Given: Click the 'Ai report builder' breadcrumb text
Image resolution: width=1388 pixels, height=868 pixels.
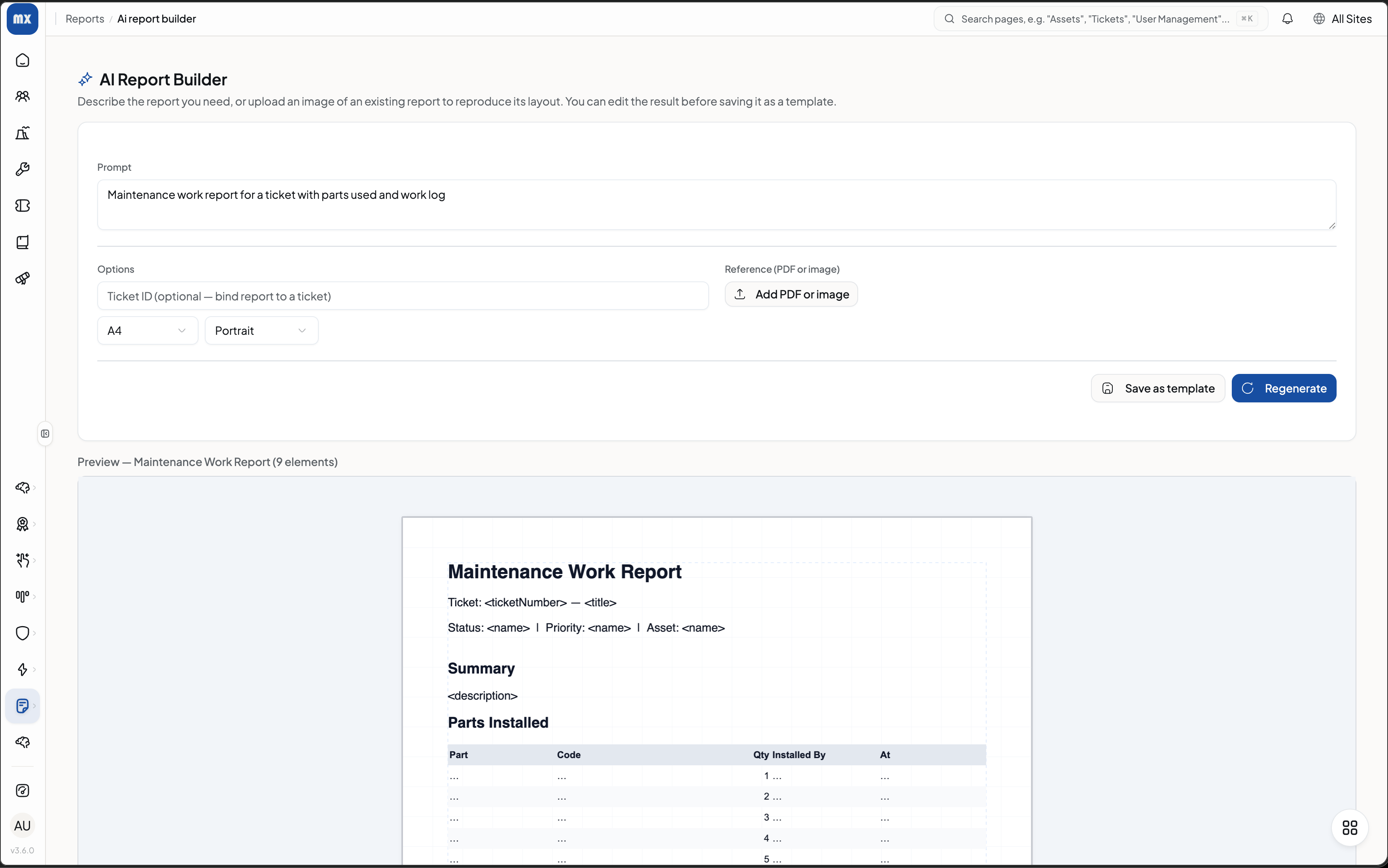Looking at the screenshot, I should [157, 19].
